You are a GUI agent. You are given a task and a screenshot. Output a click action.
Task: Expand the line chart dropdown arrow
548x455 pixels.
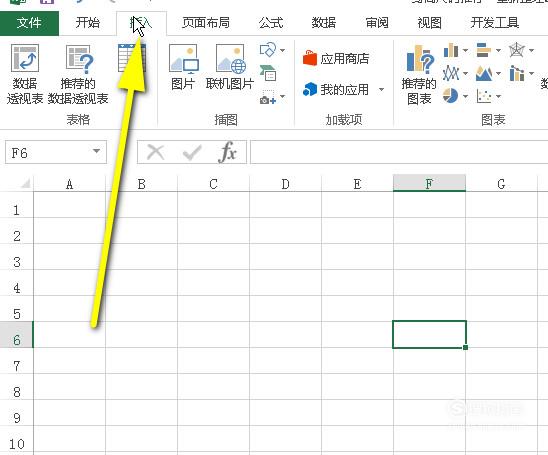pyautogui.click(x=466, y=73)
